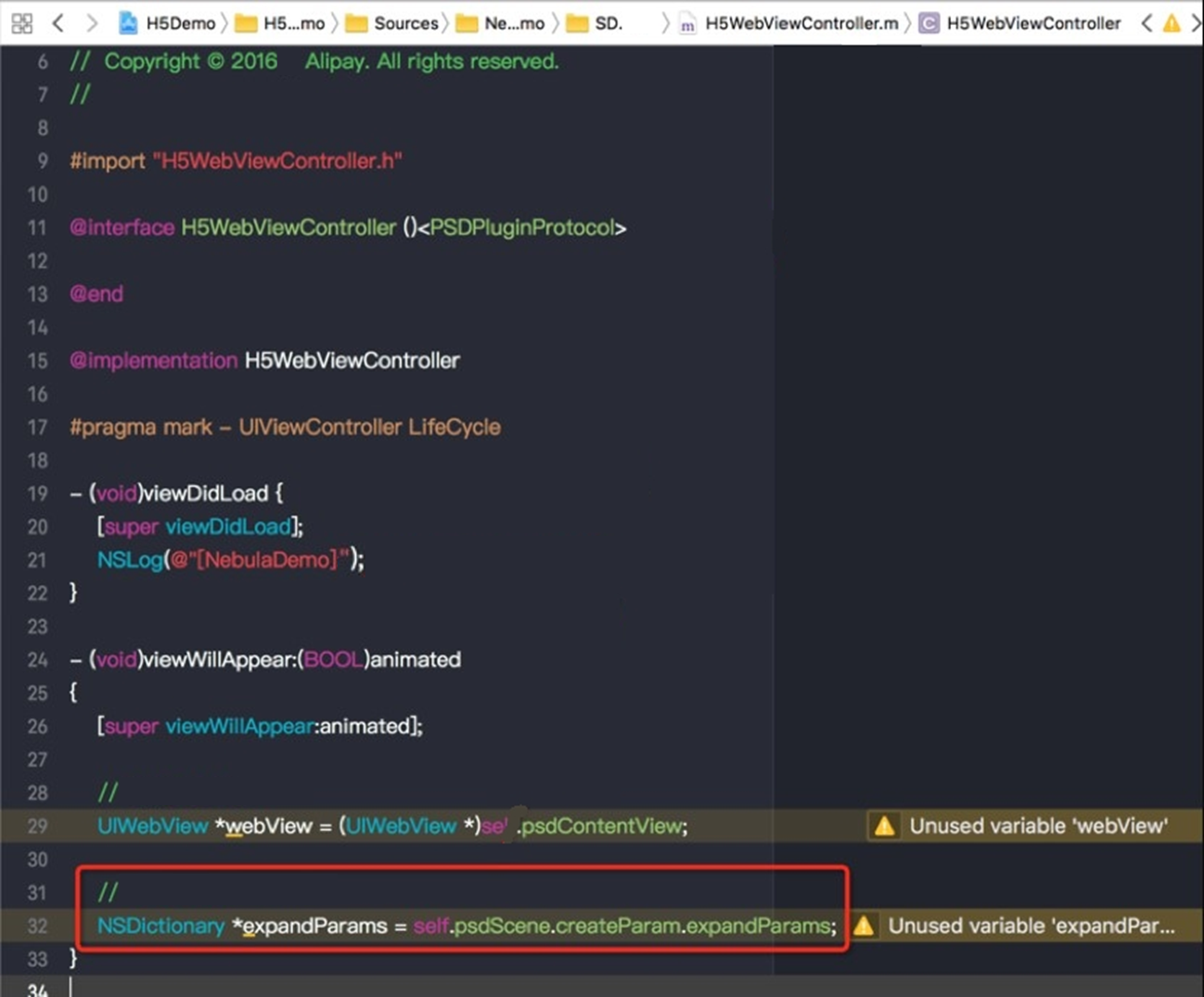Image resolution: width=1204 pixels, height=997 pixels.
Task: Click line number 29 in the gutter
Action: click(x=37, y=826)
